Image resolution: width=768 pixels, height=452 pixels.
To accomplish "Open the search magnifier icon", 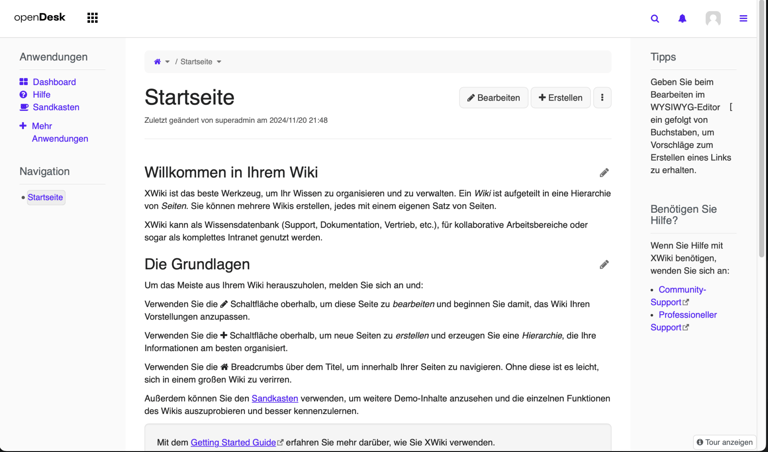I will click(655, 19).
